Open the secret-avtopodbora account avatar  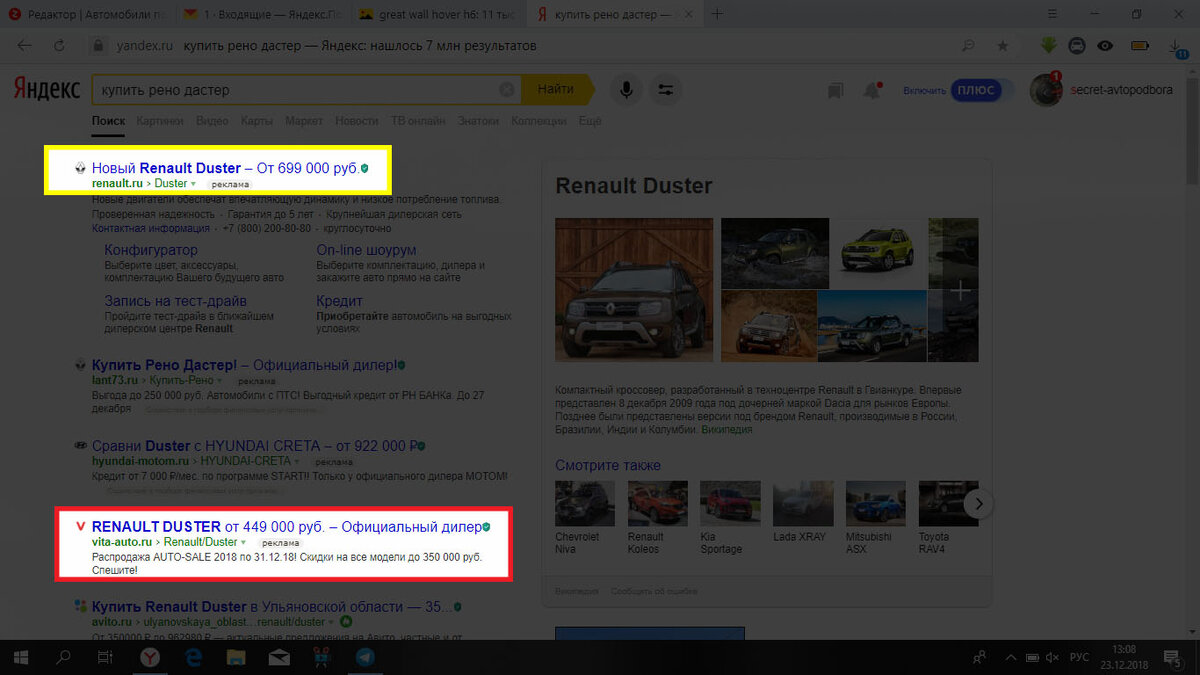[1046, 90]
